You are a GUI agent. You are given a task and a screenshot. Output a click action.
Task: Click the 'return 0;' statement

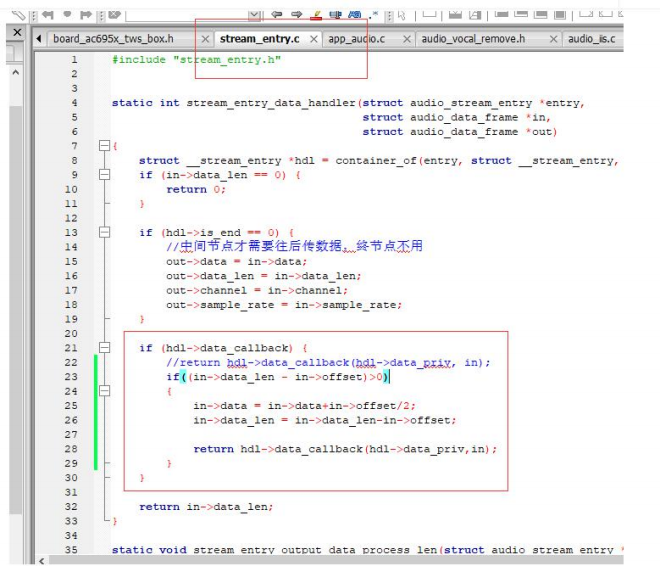(x=196, y=189)
